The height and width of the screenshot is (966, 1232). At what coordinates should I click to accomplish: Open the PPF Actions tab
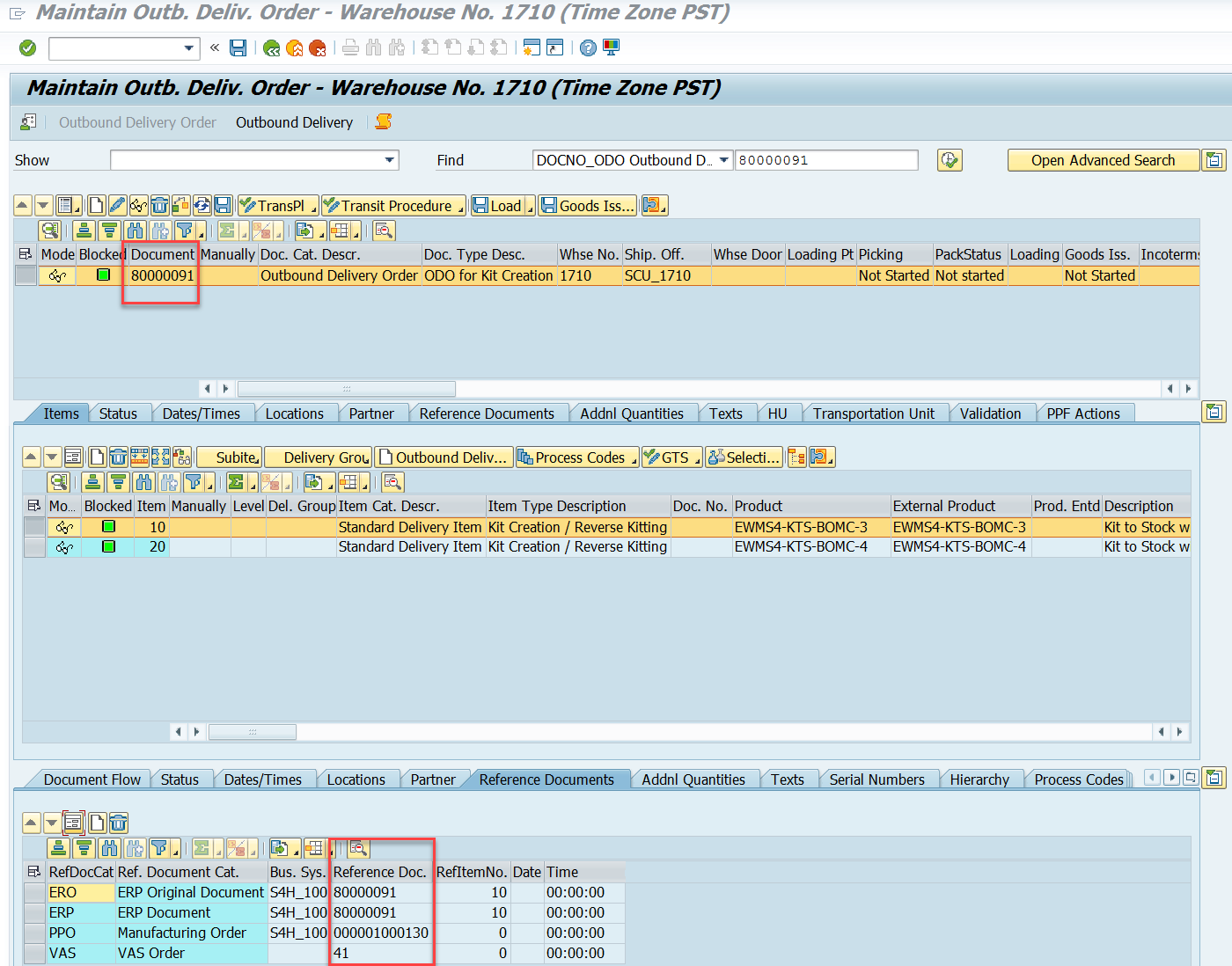[x=1083, y=413]
